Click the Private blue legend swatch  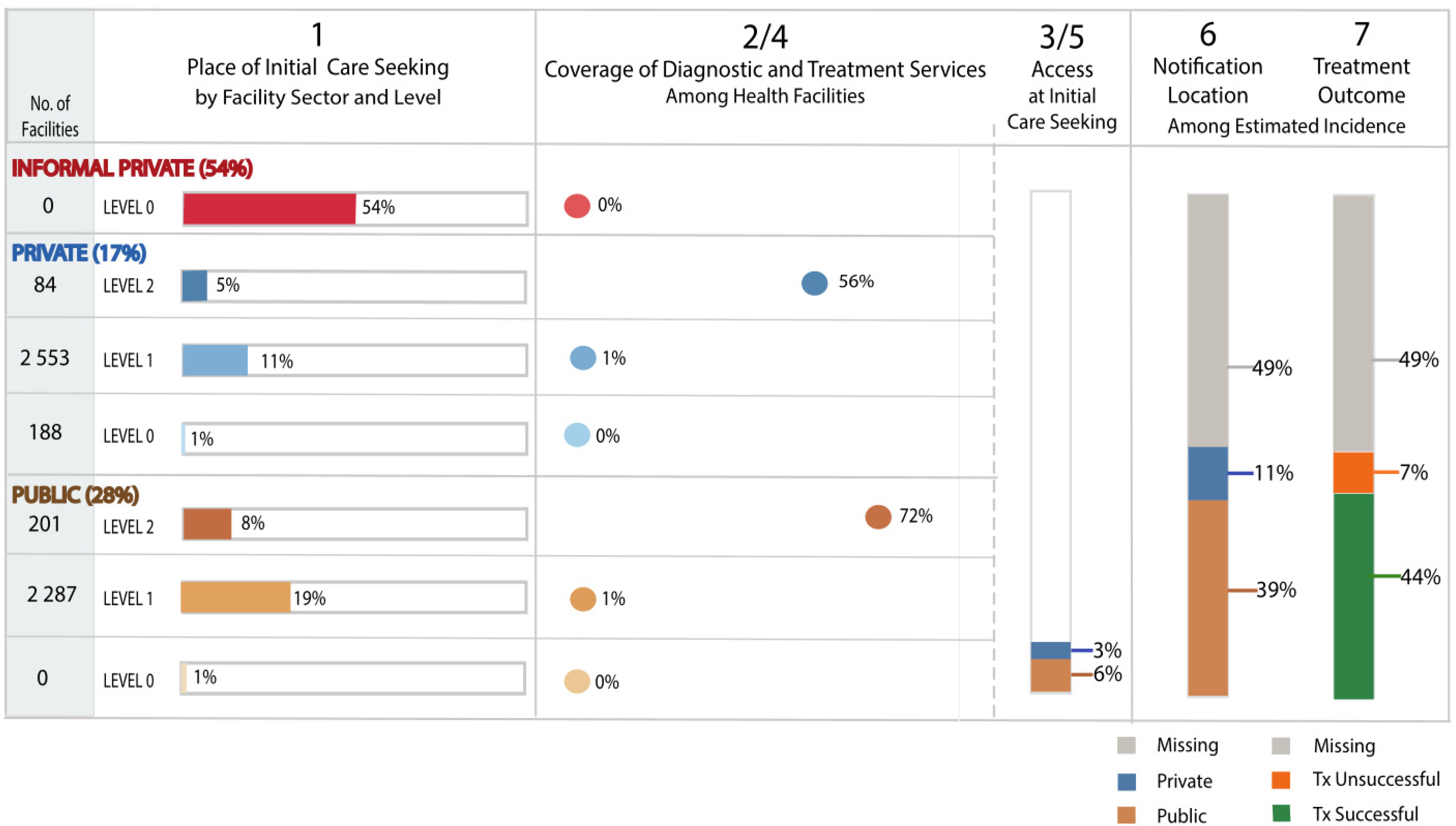1126,781
